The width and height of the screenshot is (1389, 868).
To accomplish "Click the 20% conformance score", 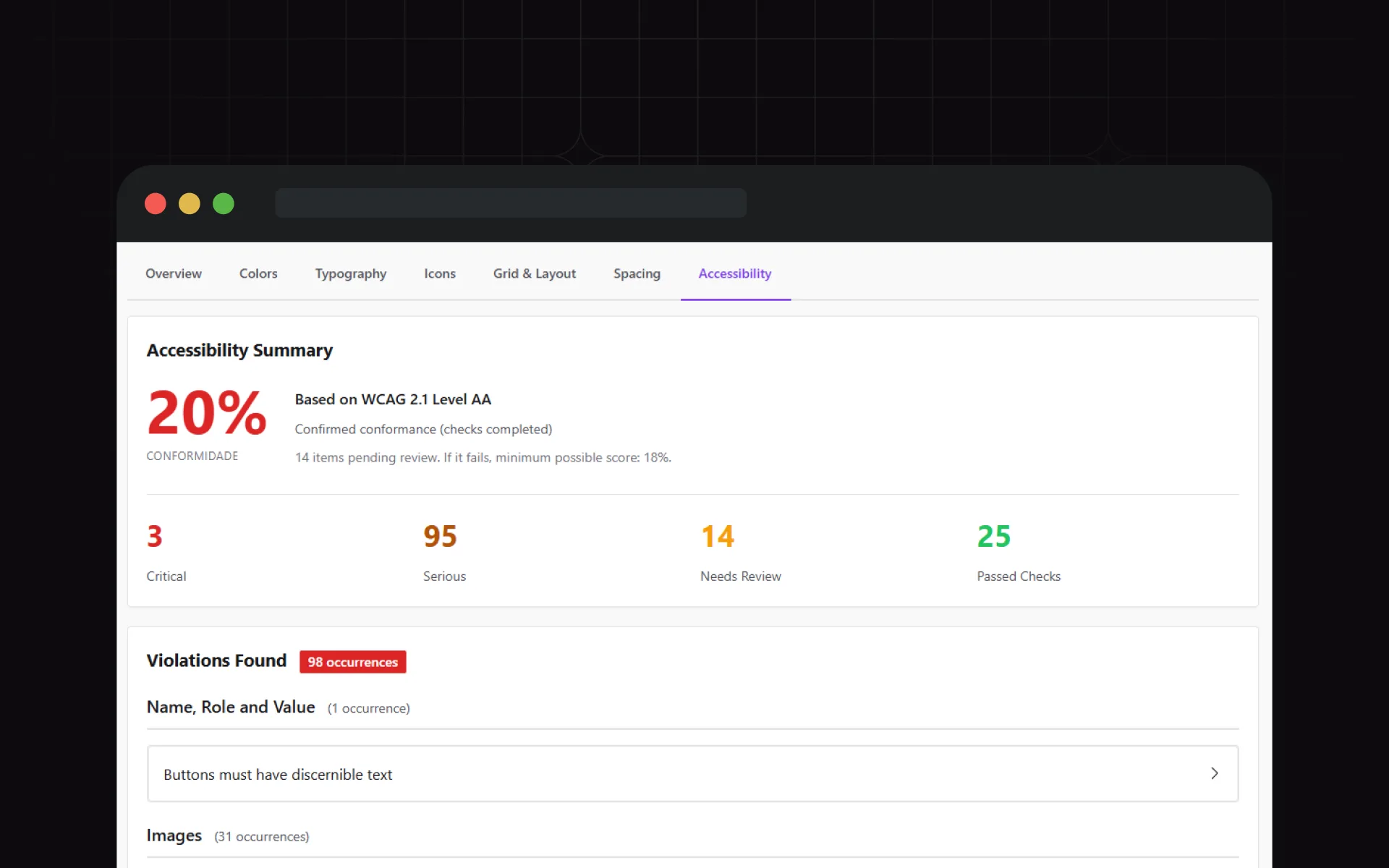I will 207,412.
